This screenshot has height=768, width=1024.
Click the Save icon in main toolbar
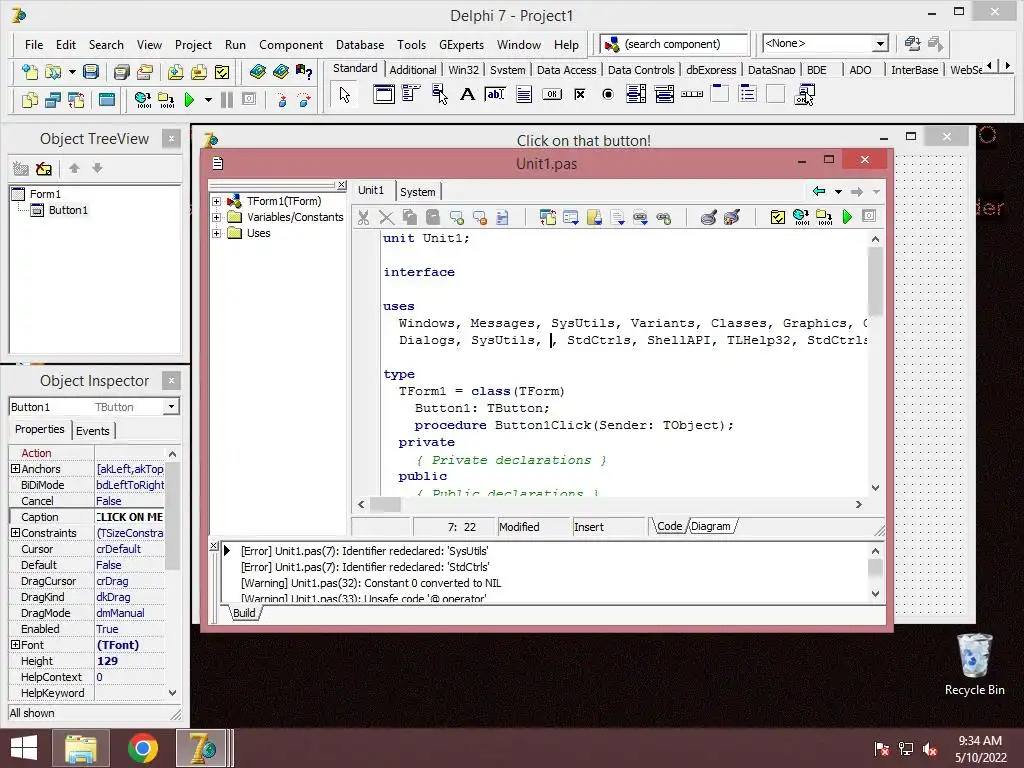click(91, 72)
